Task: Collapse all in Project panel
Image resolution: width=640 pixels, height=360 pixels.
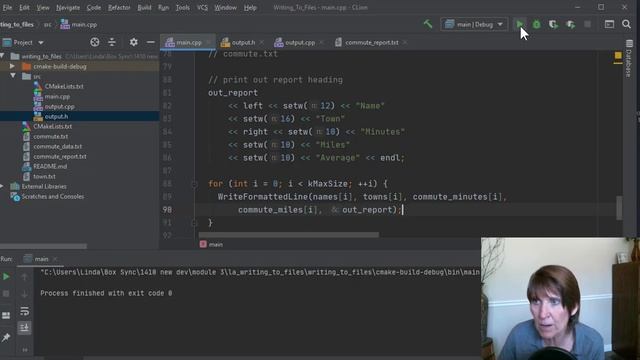Action: point(112,42)
